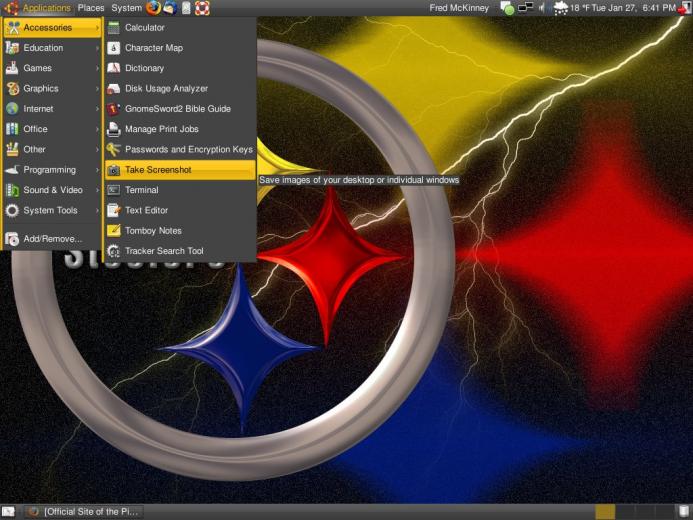This screenshot has height=520, width=693.
Task: Open Thunderbird mail icon in panel
Action: (170, 8)
